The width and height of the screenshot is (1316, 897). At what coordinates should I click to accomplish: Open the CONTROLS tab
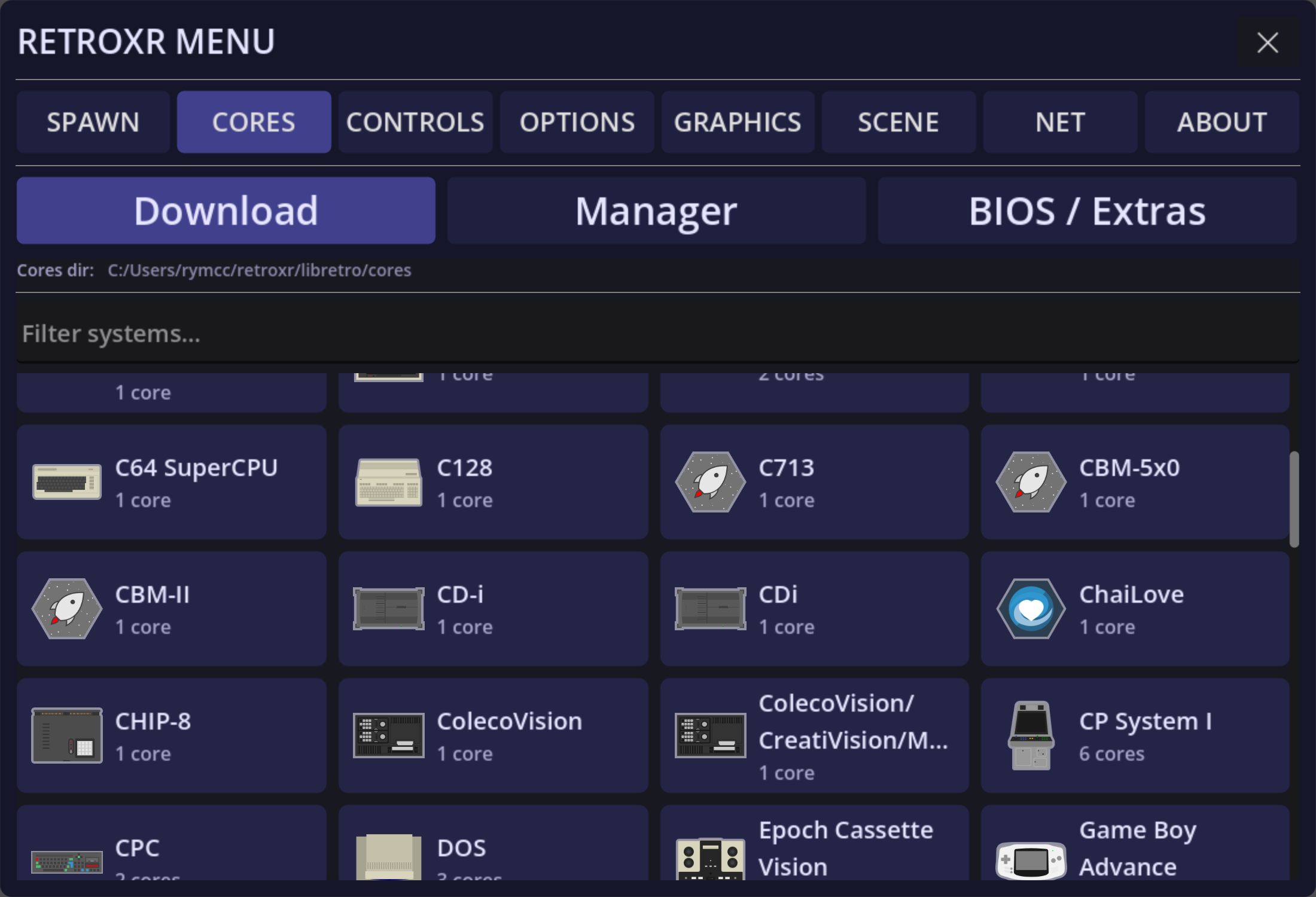point(415,122)
